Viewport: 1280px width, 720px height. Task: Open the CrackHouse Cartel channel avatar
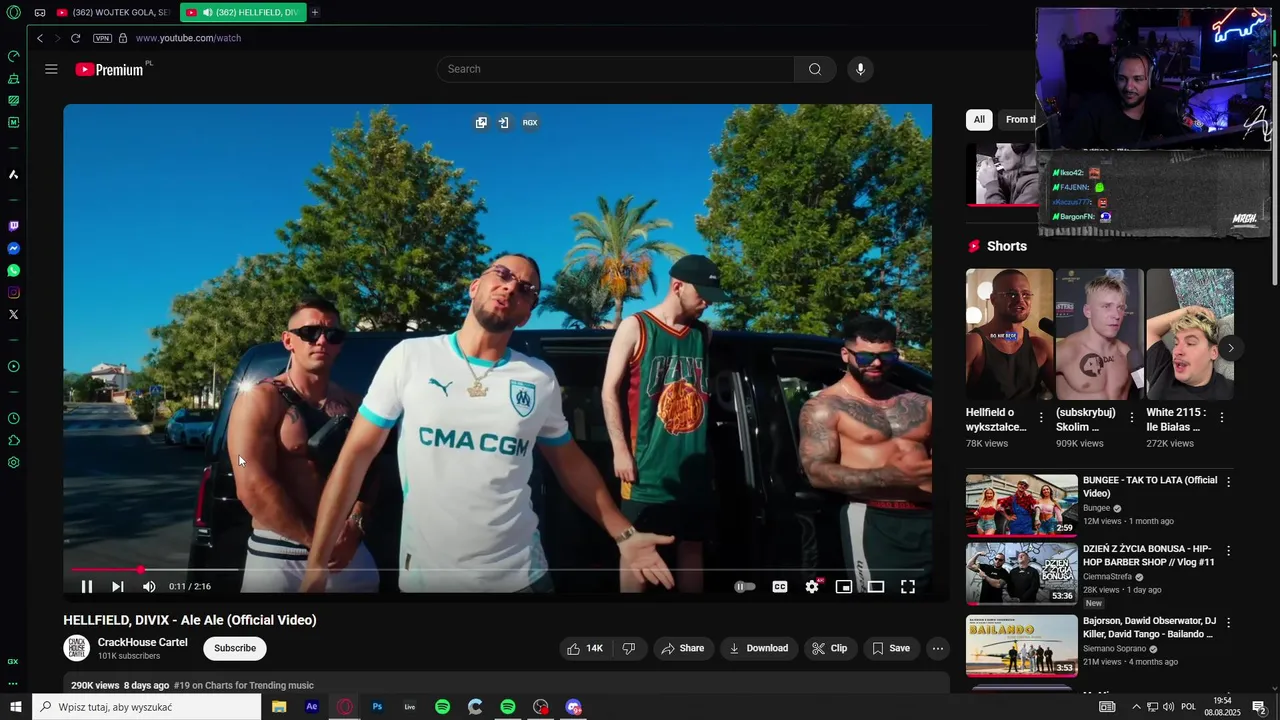point(77,648)
